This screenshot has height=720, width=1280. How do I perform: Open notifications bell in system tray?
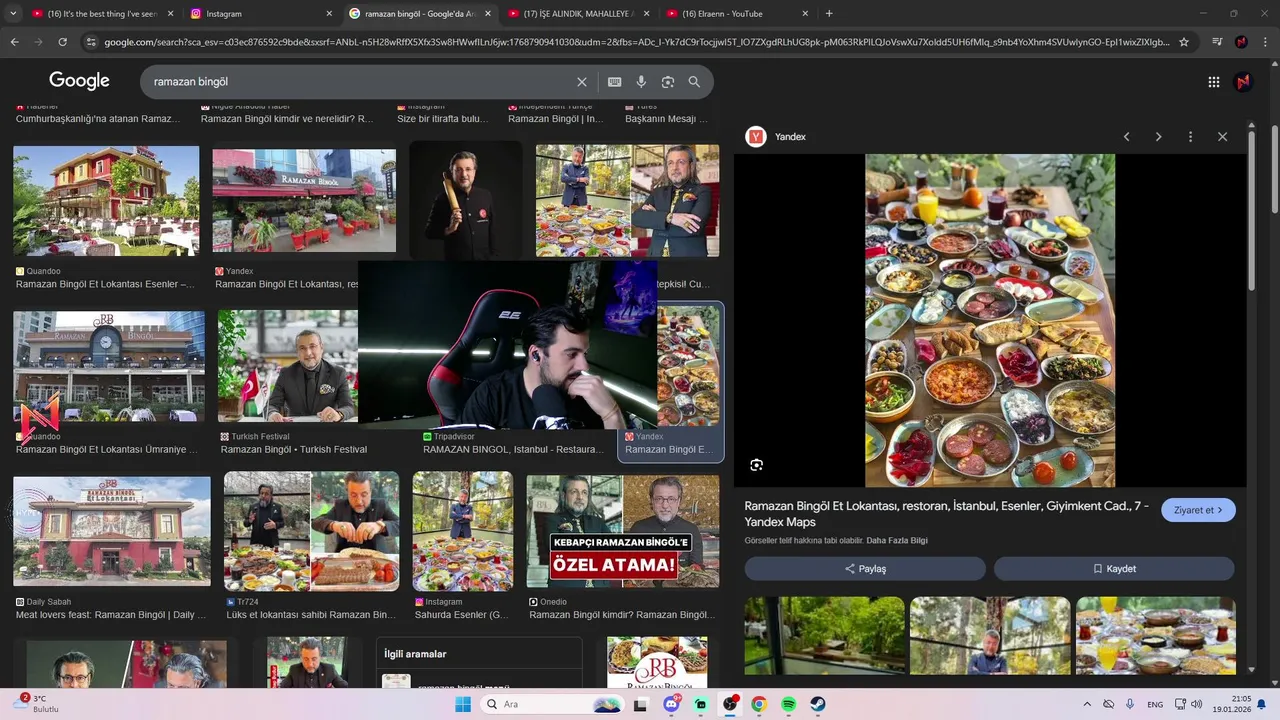coord(1261,704)
